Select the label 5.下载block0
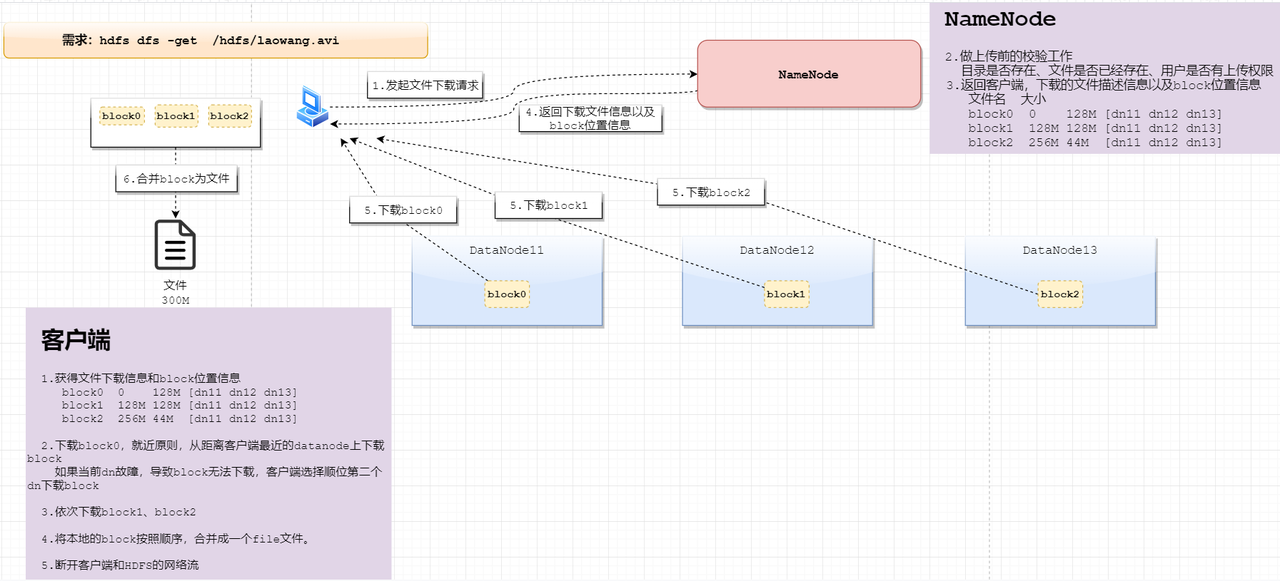This screenshot has height=581, width=1280. tap(403, 210)
